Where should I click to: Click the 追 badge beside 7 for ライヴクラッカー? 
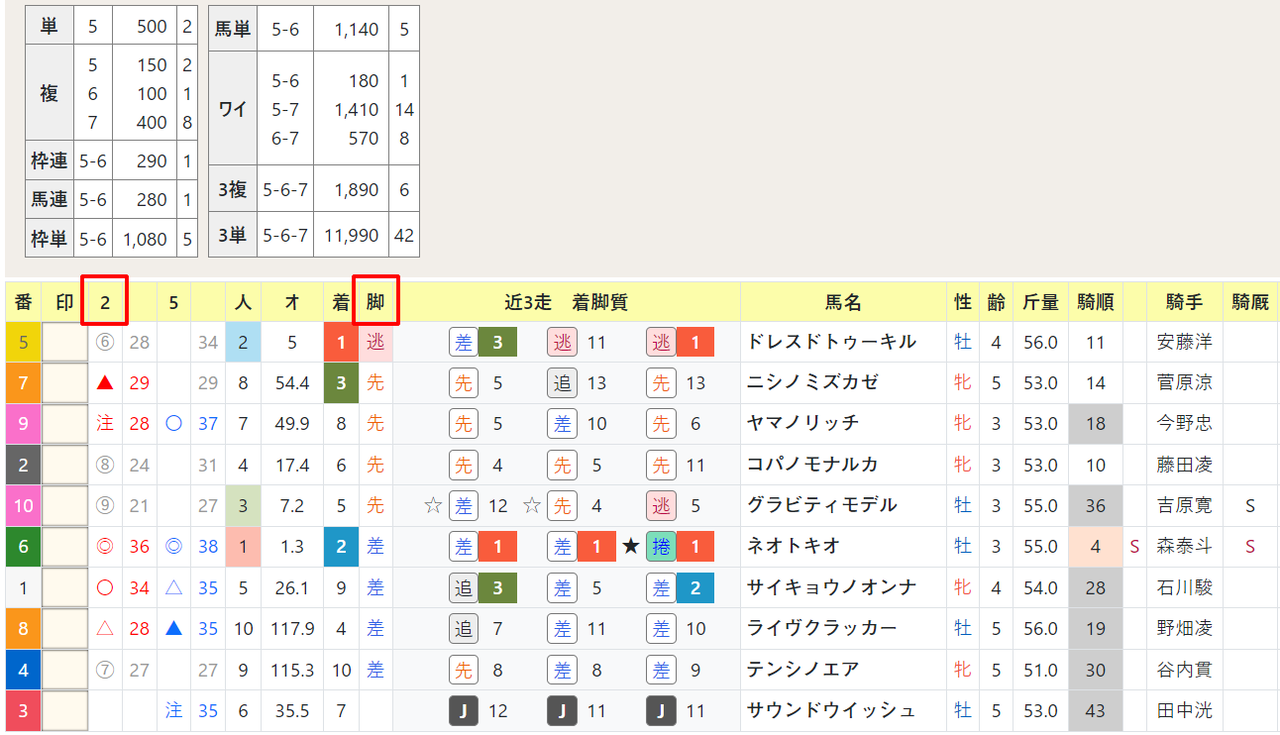pos(463,628)
